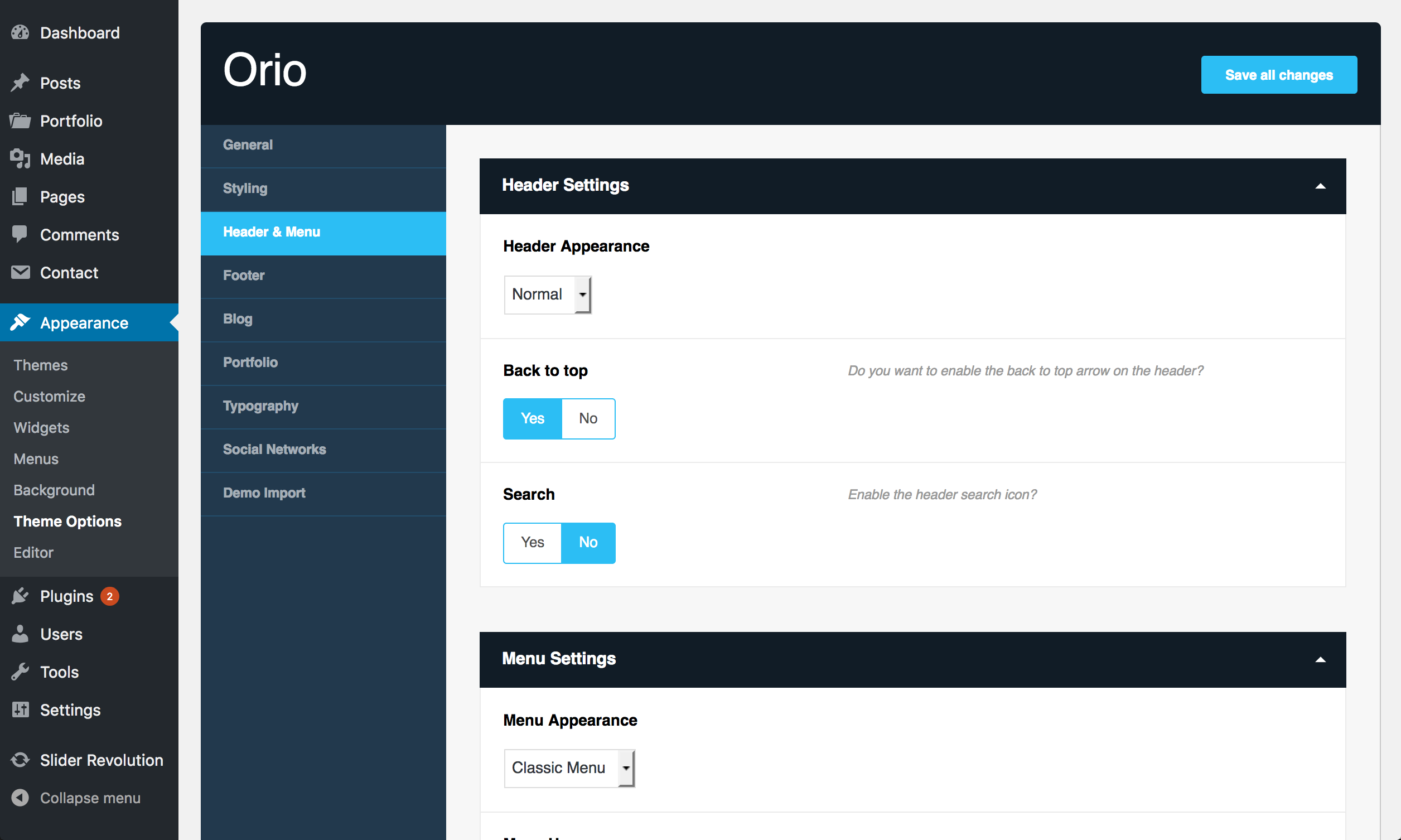Image resolution: width=1401 pixels, height=840 pixels.
Task: Open the Blog options tab
Action: pyautogui.click(x=323, y=320)
